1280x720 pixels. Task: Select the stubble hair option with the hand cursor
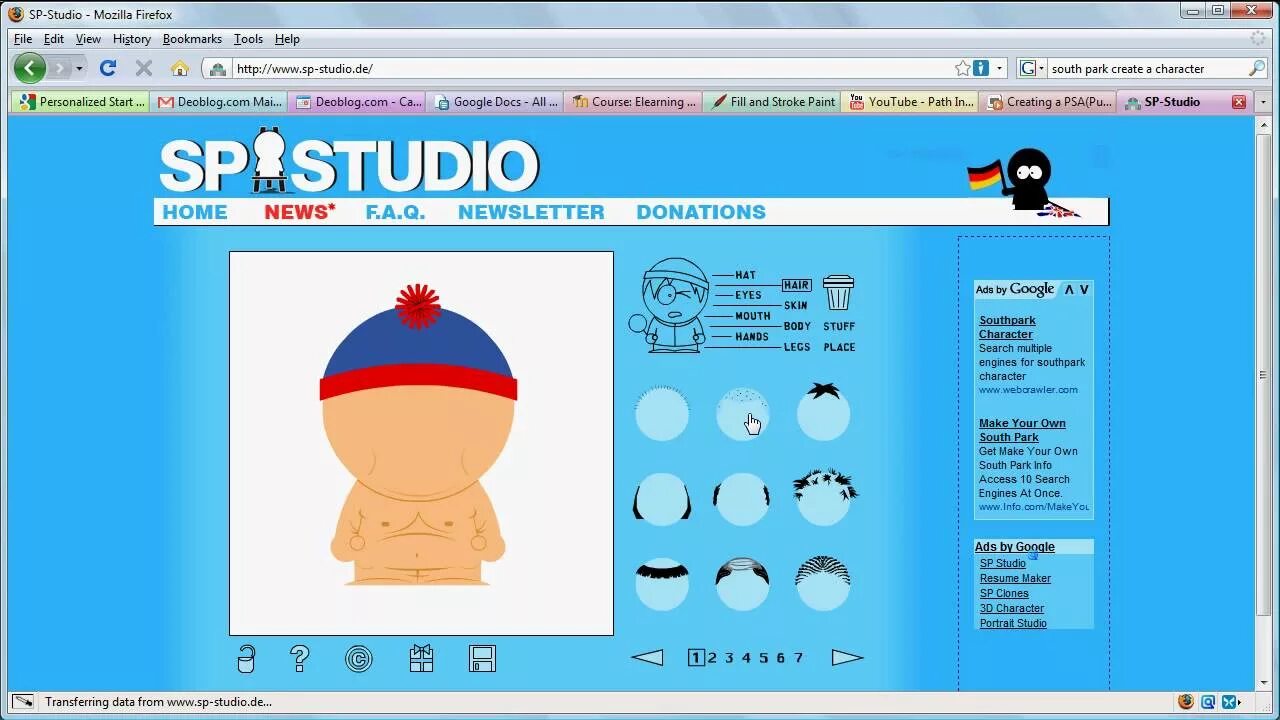(x=743, y=414)
